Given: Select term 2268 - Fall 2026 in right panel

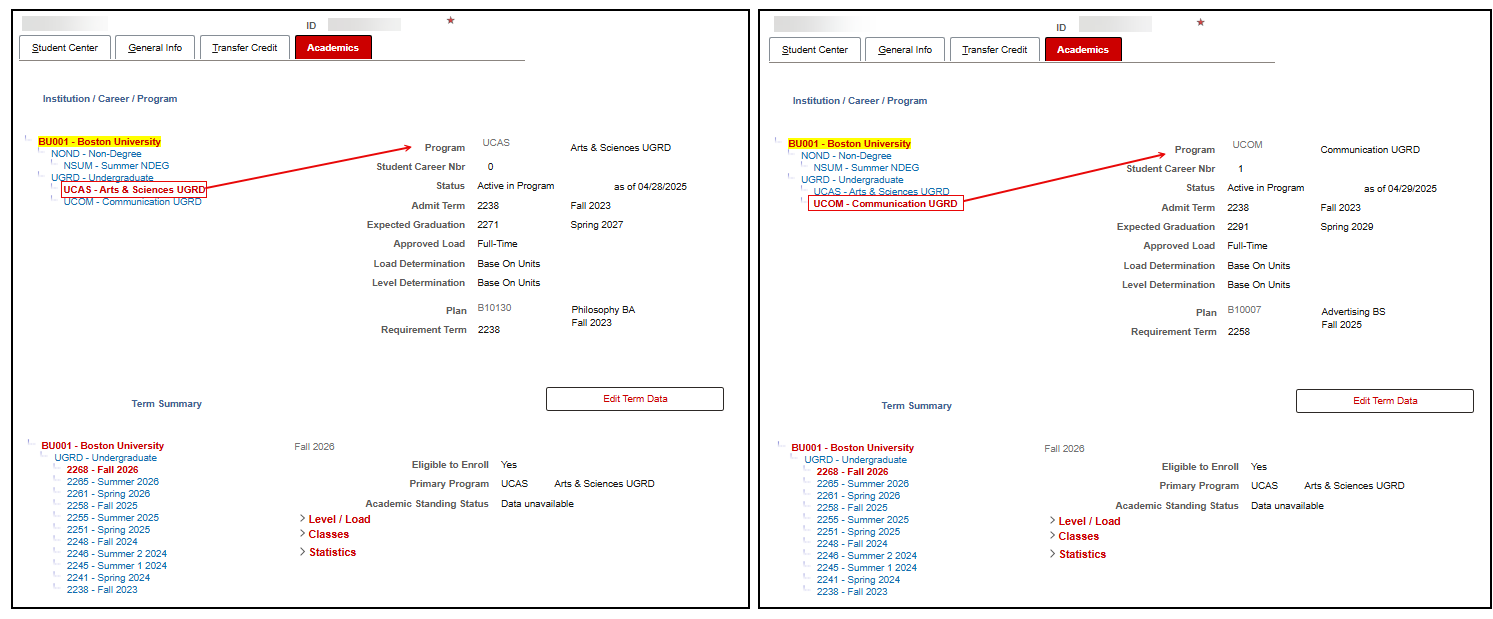Looking at the screenshot, I should pyautogui.click(x=852, y=472).
